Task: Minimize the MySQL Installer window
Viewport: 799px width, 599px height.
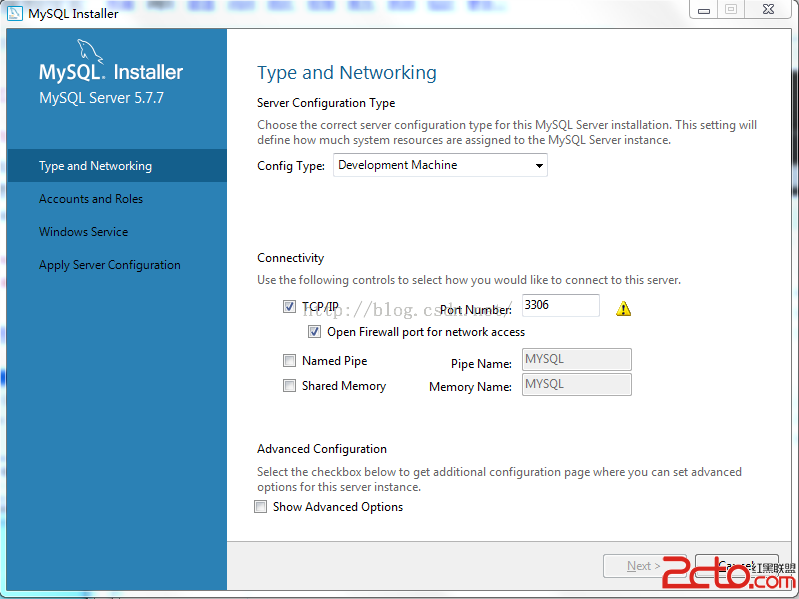Action: [705, 10]
